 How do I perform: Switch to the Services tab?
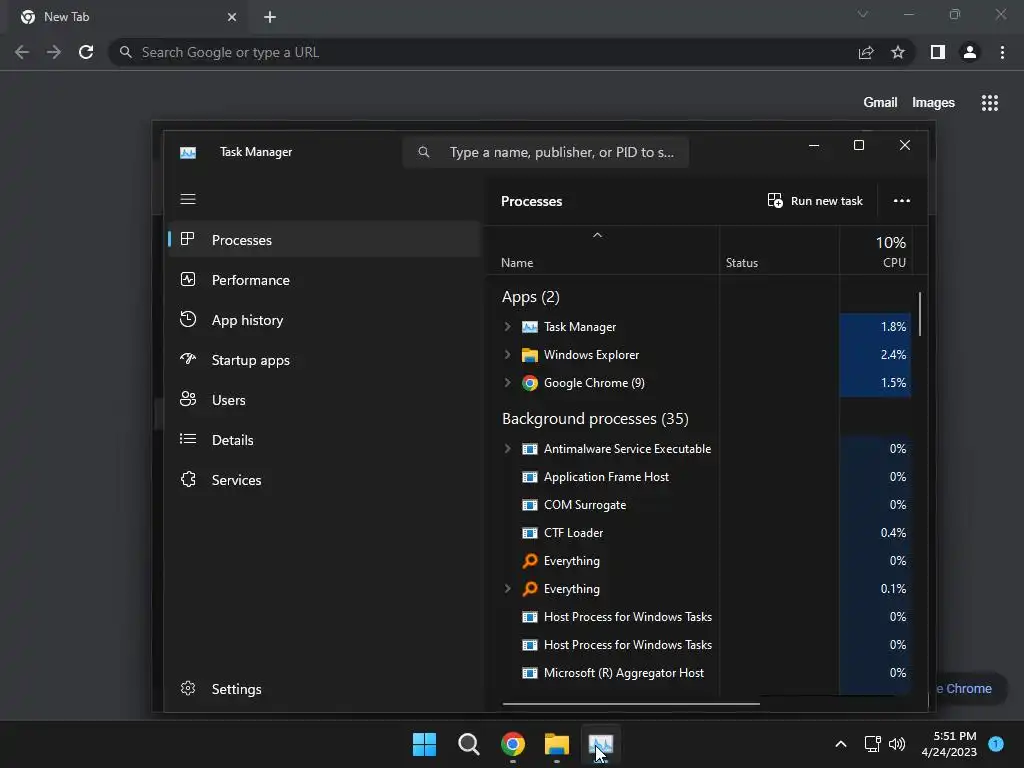point(325,479)
